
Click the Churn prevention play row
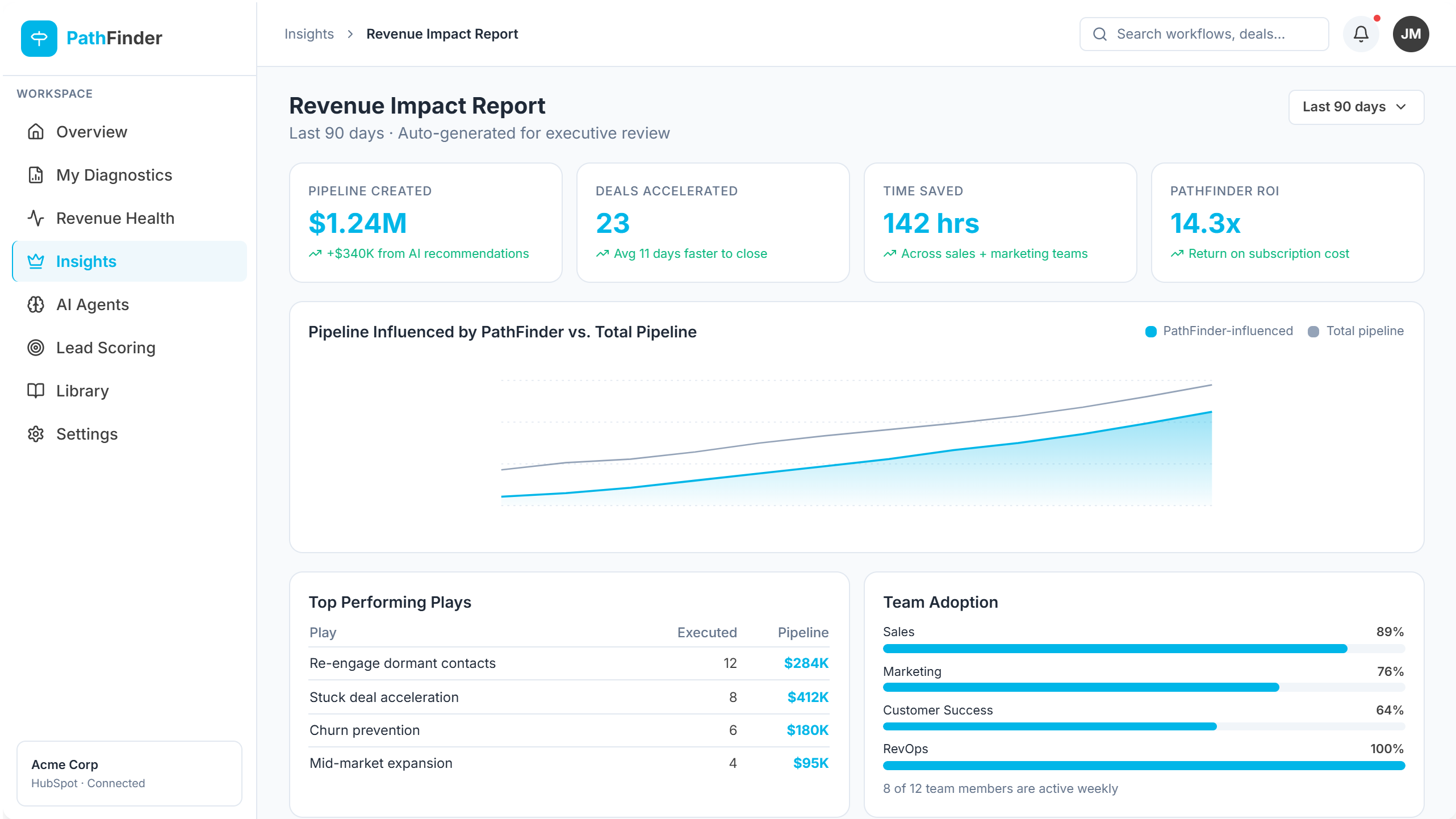[569, 730]
